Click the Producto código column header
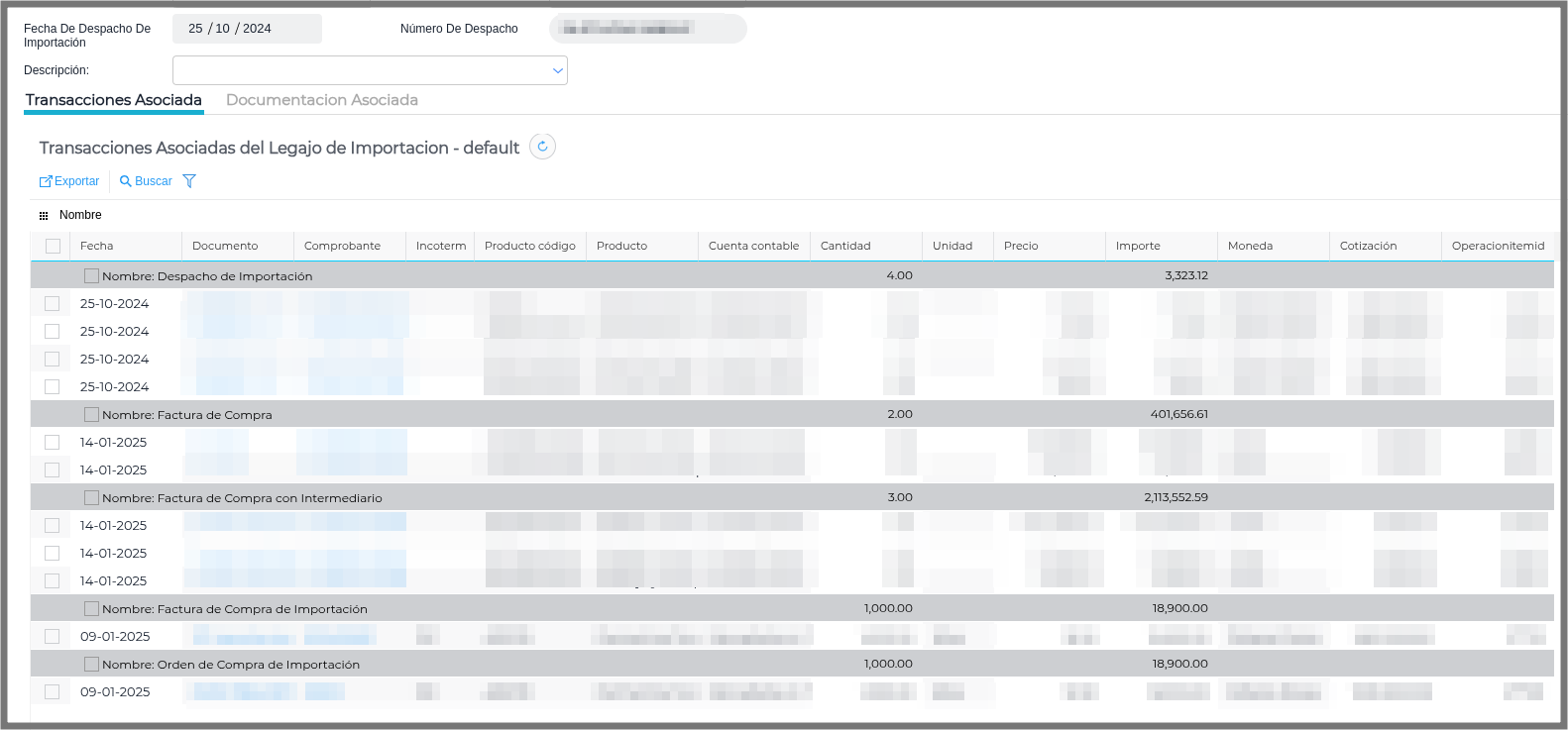This screenshot has height=730, width=1568. 529,246
